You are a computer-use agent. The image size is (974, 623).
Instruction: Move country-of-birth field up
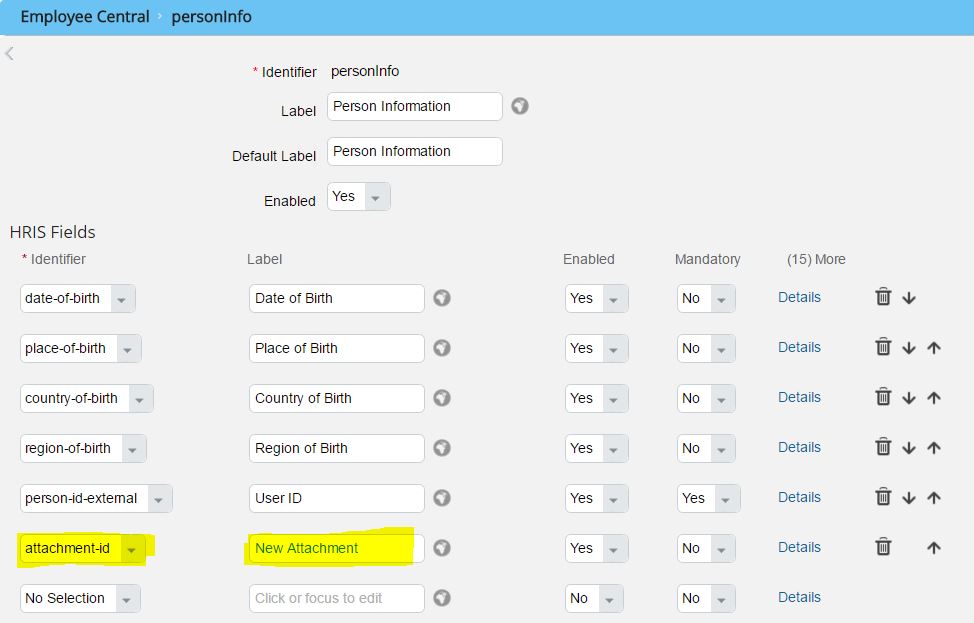(x=934, y=398)
